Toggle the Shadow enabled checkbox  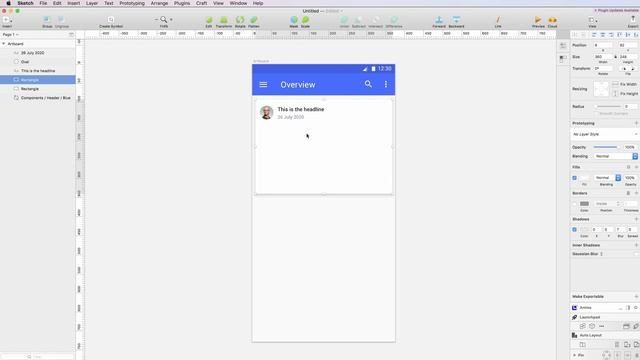(x=574, y=230)
